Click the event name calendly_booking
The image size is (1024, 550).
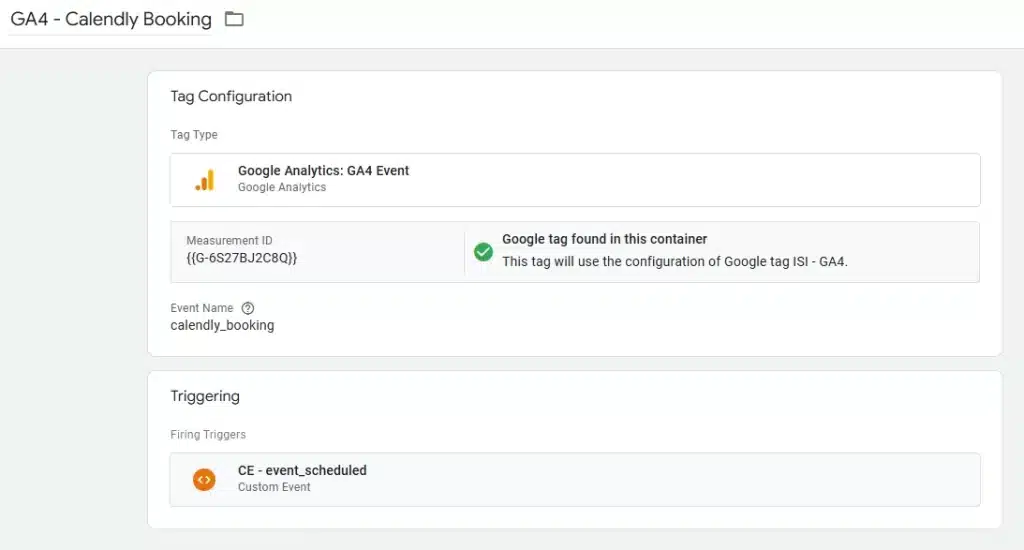click(222, 325)
